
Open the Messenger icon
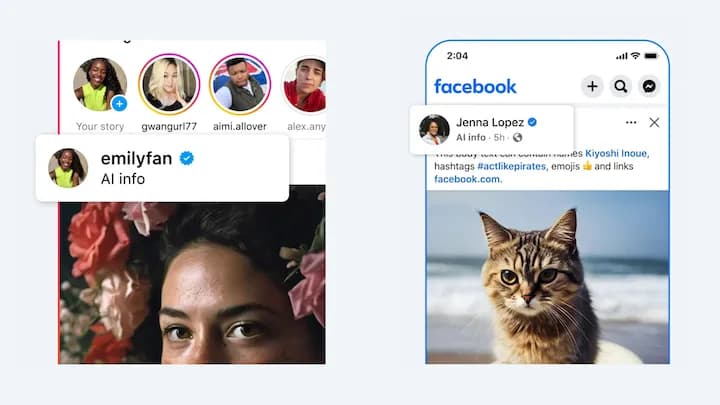tap(649, 86)
